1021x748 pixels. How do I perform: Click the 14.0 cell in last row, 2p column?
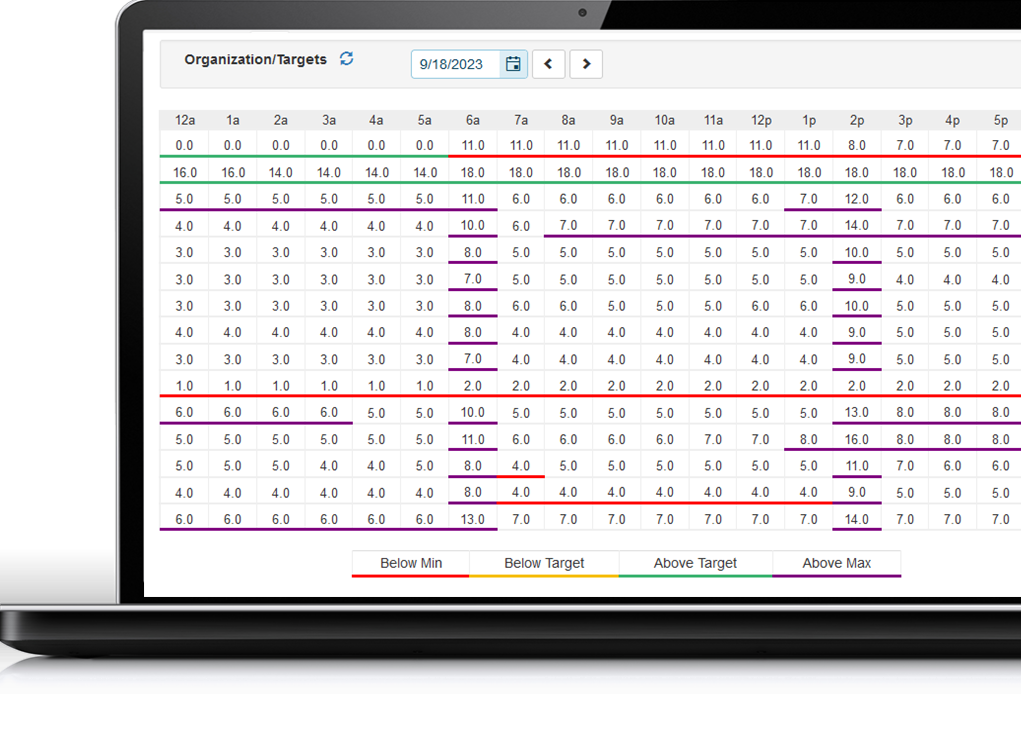point(857,519)
